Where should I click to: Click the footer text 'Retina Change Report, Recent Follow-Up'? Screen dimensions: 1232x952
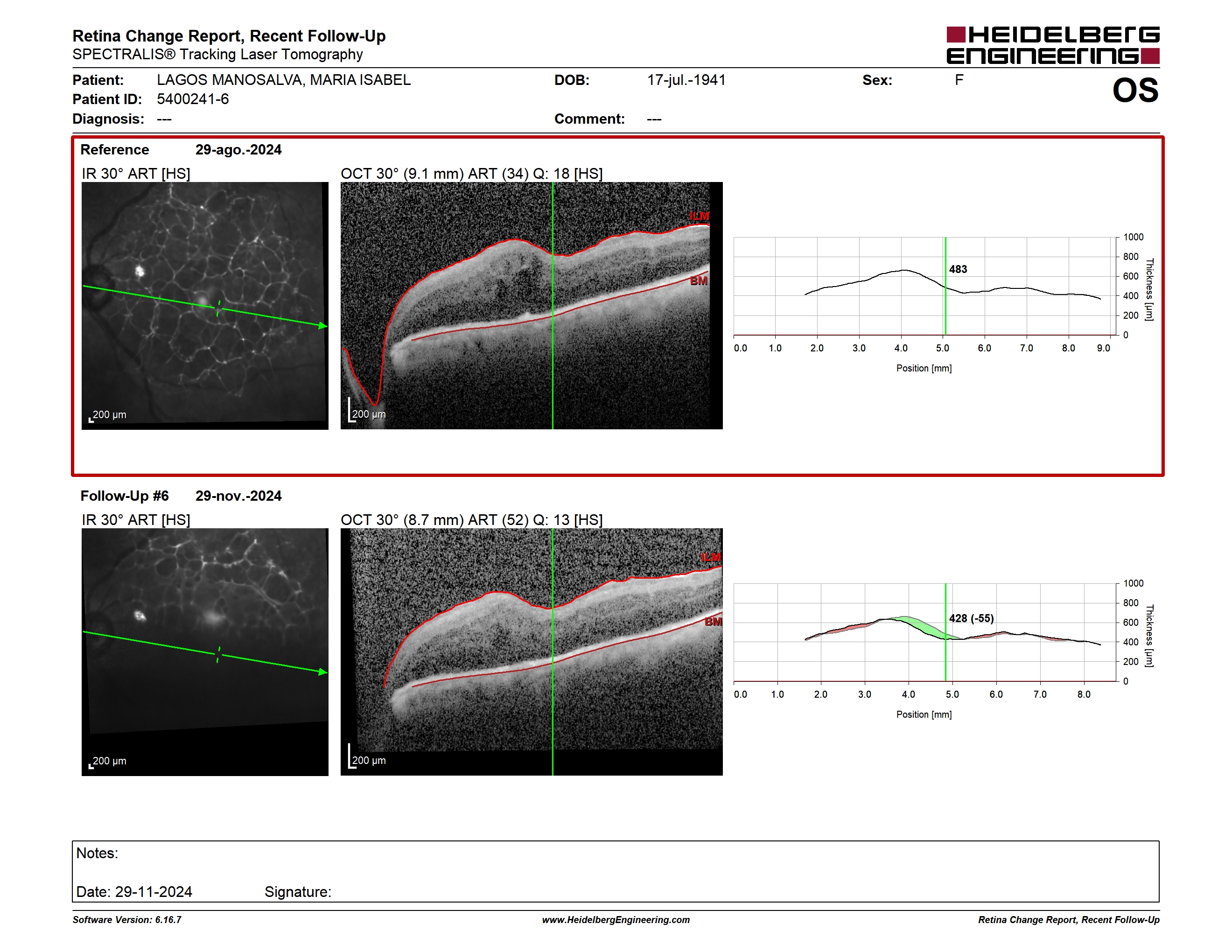[x=1069, y=920]
